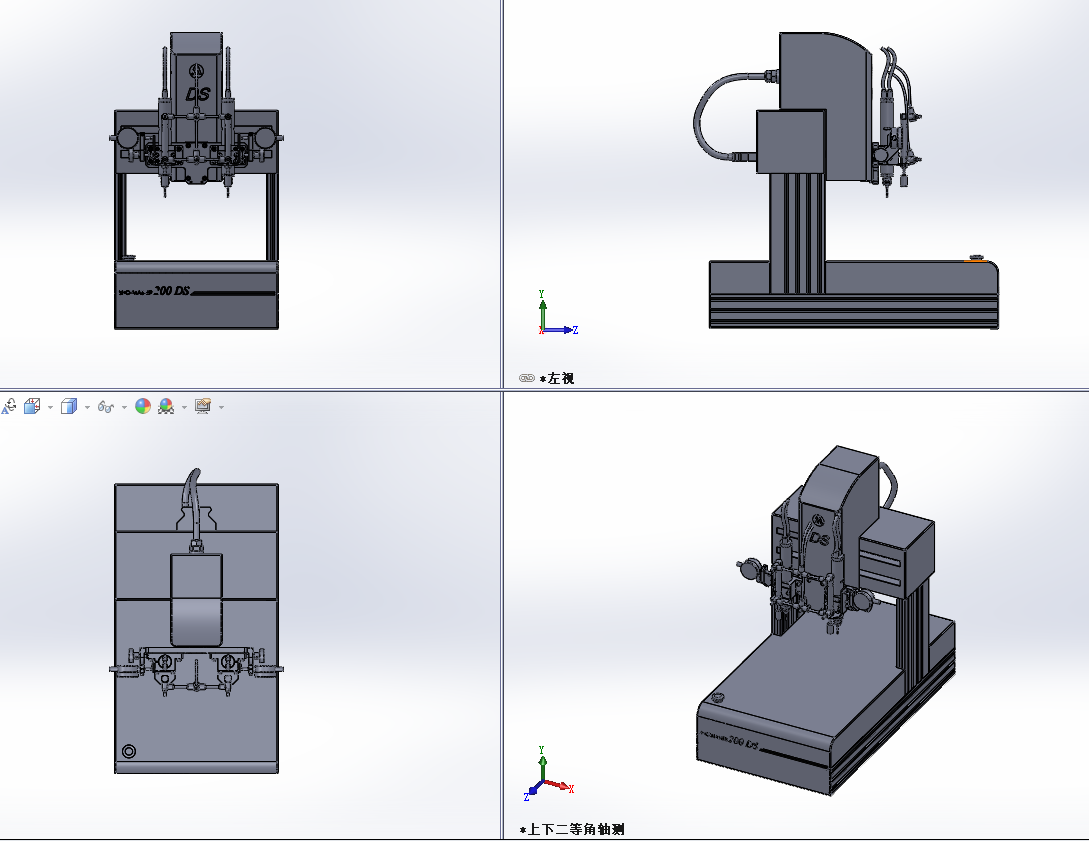The height and width of the screenshot is (841, 1089).
Task: Expand the Hide/Show Items dropdown arrow
Action: pos(124,407)
